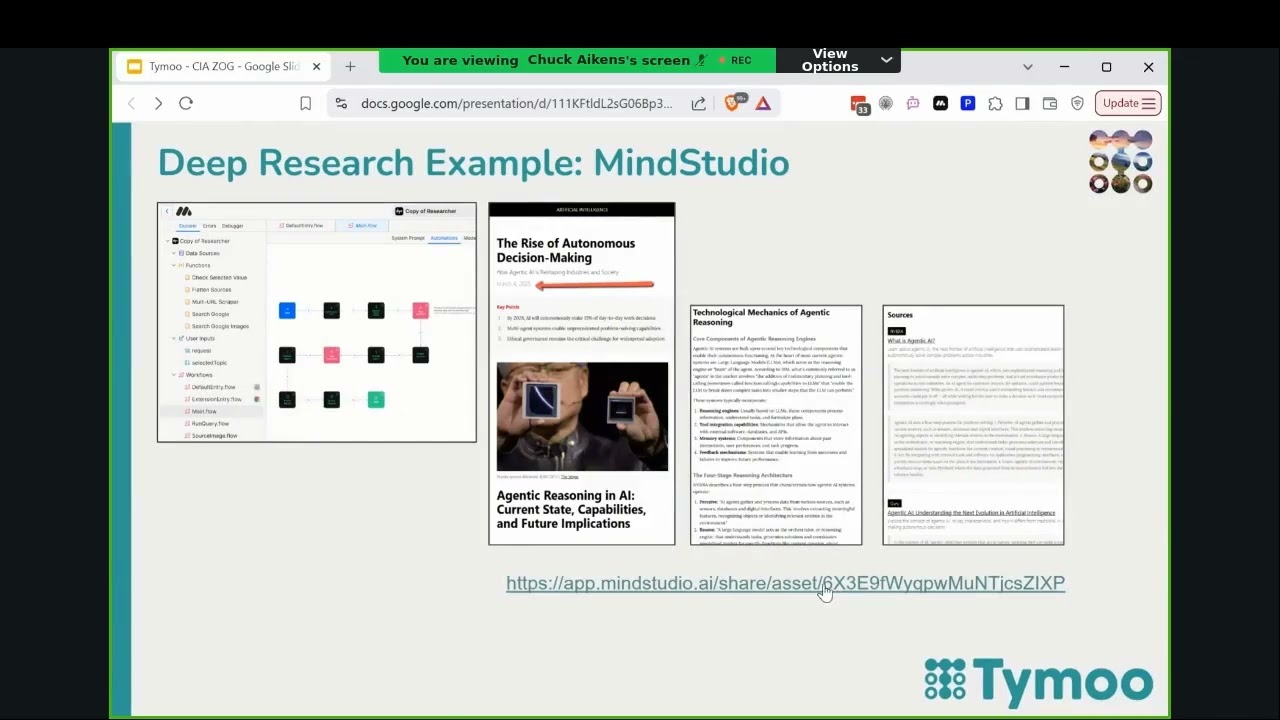Close the Tymoo - CIA ZOG tab
This screenshot has width=1280, height=720.
click(x=316, y=67)
